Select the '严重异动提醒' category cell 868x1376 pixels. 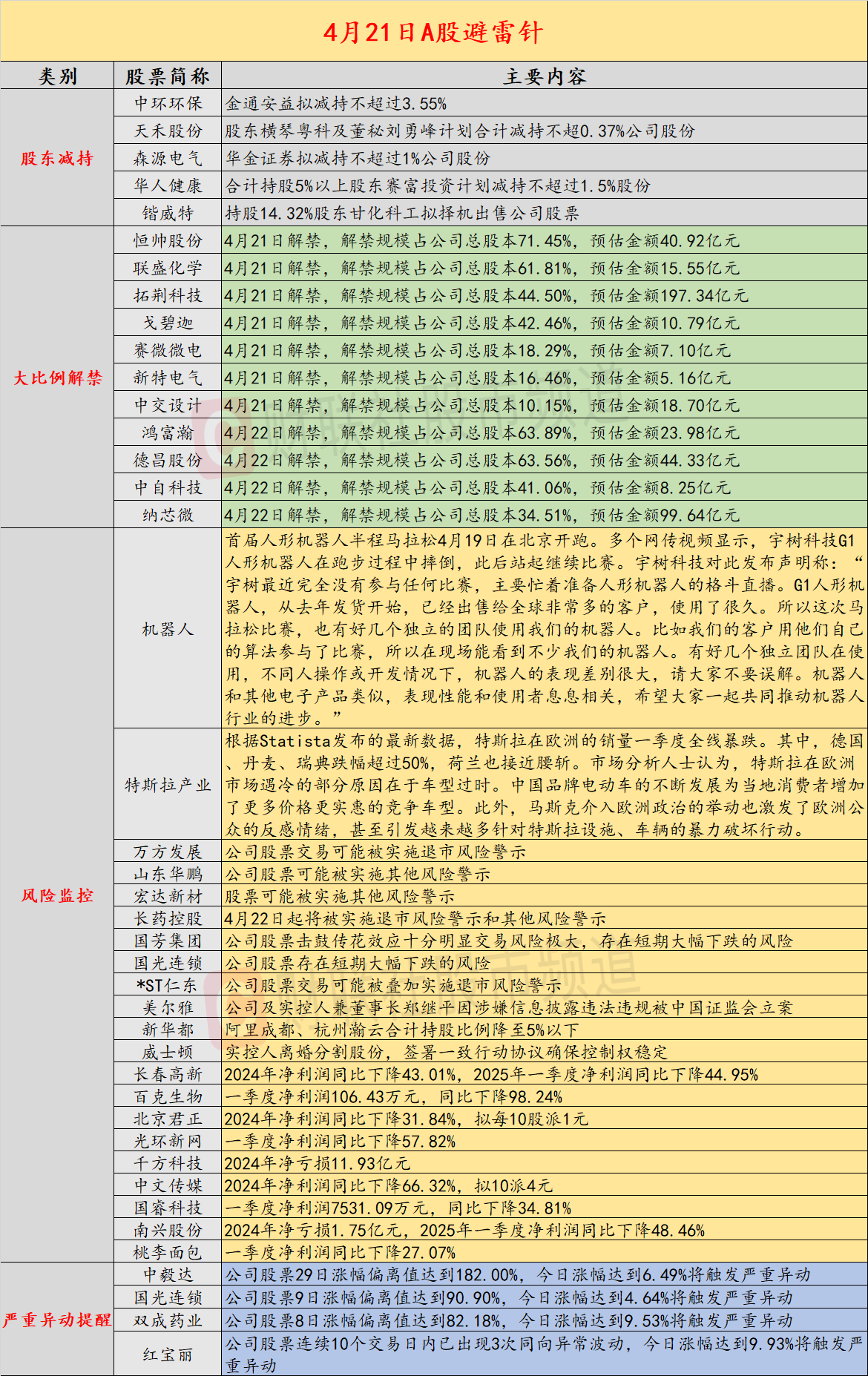(57, 1320)
